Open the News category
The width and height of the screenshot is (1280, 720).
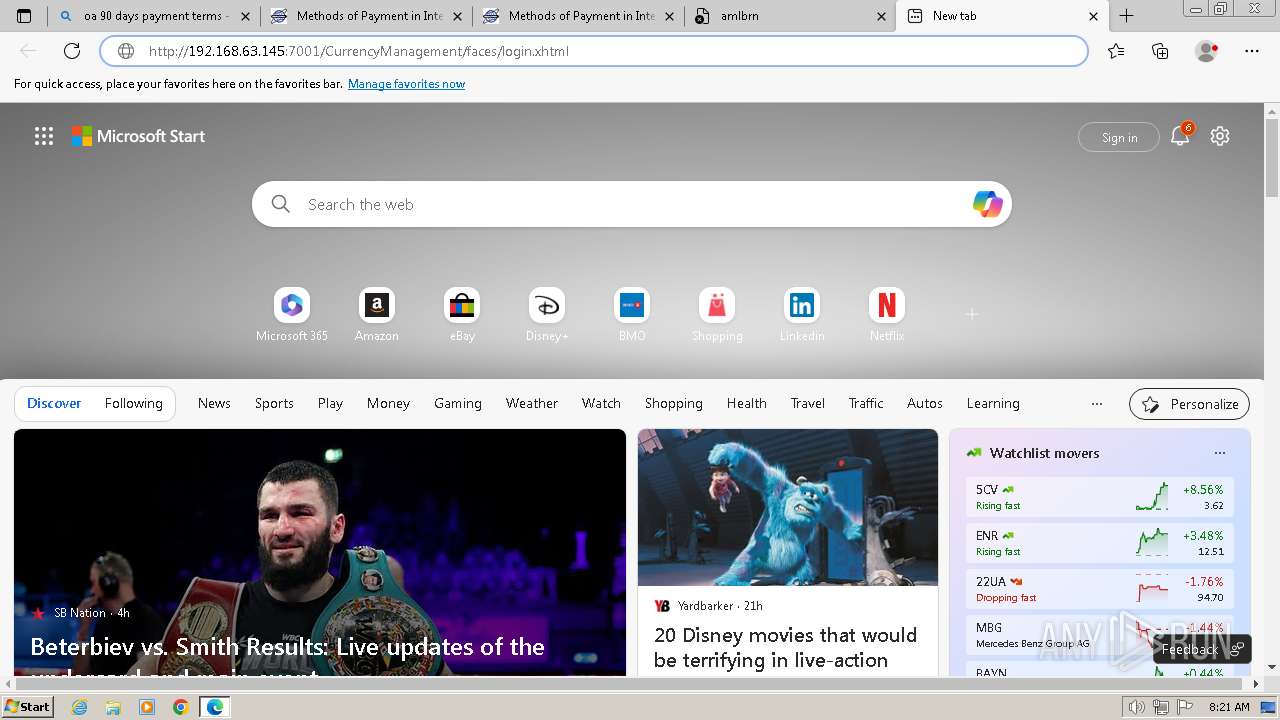click(214, 404)
